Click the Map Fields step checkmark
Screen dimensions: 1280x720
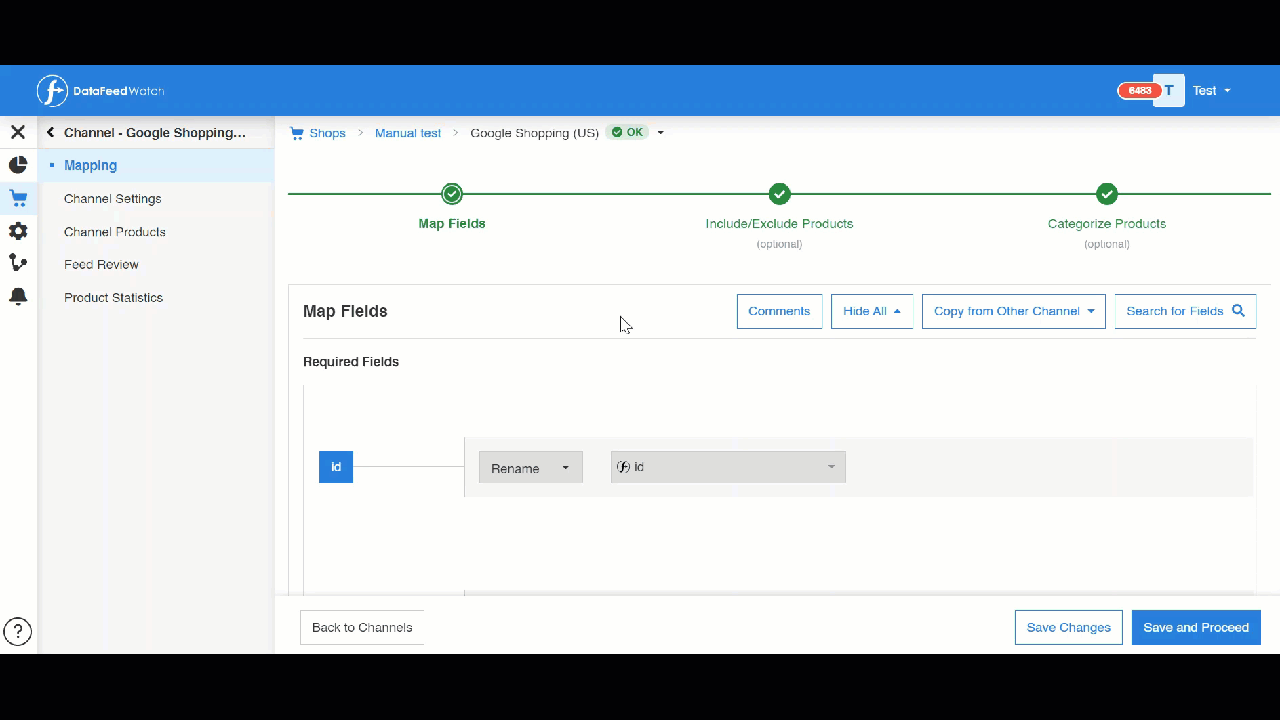[x=452, y=193]
